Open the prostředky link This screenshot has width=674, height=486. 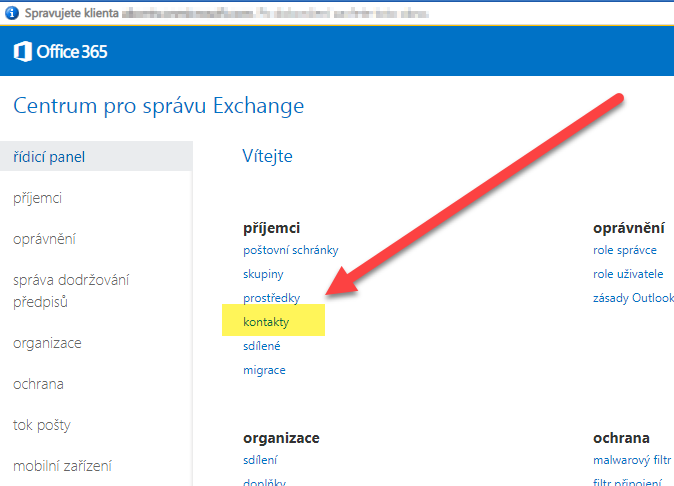click(271, 298)
